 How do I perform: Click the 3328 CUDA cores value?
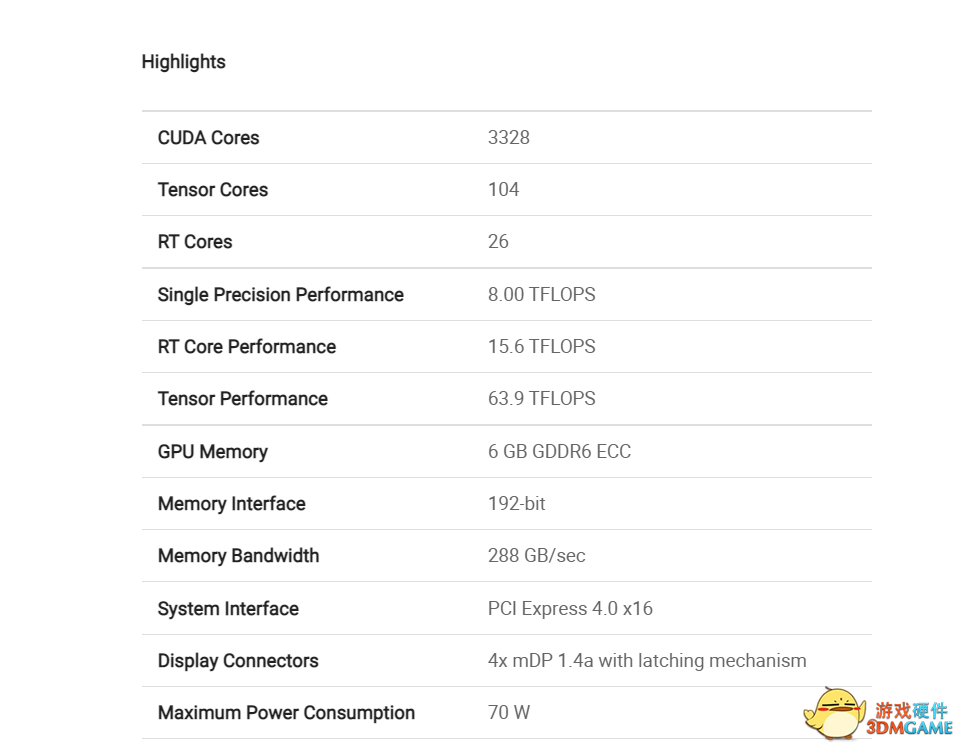pos(508,138)
